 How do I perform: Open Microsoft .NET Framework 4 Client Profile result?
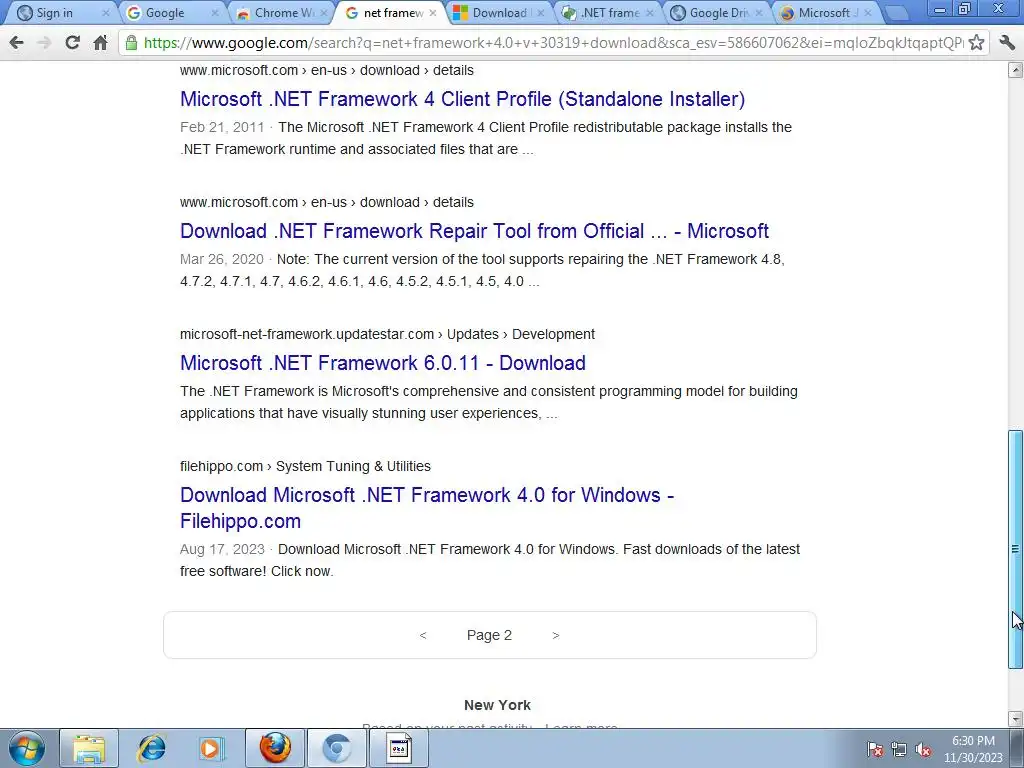click(462, 99)
